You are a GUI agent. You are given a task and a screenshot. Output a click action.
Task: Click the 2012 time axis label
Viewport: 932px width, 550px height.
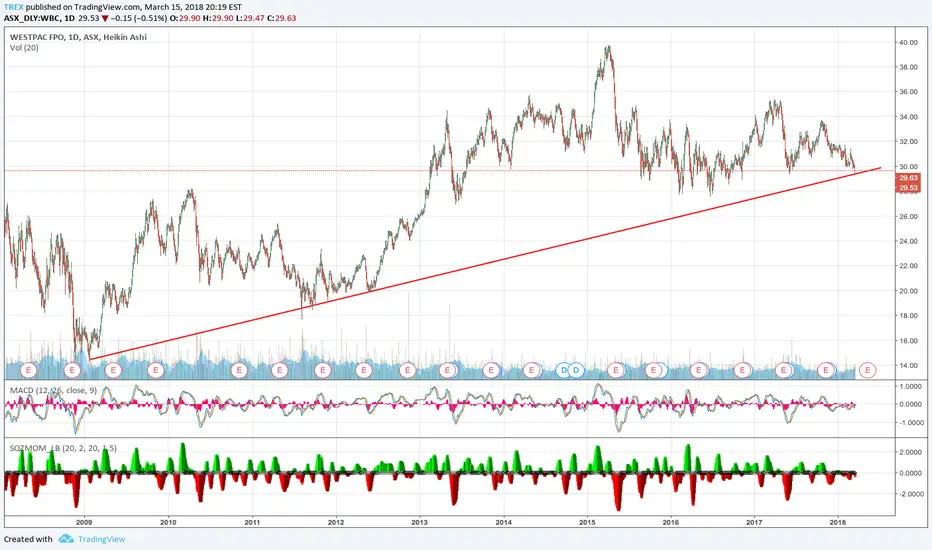(336, 523)
